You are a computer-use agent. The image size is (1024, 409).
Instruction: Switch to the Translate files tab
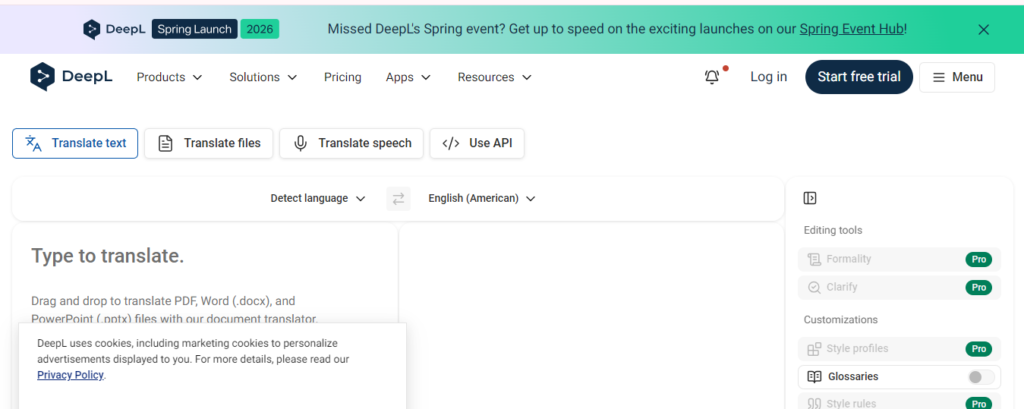(x=208, y=143)
